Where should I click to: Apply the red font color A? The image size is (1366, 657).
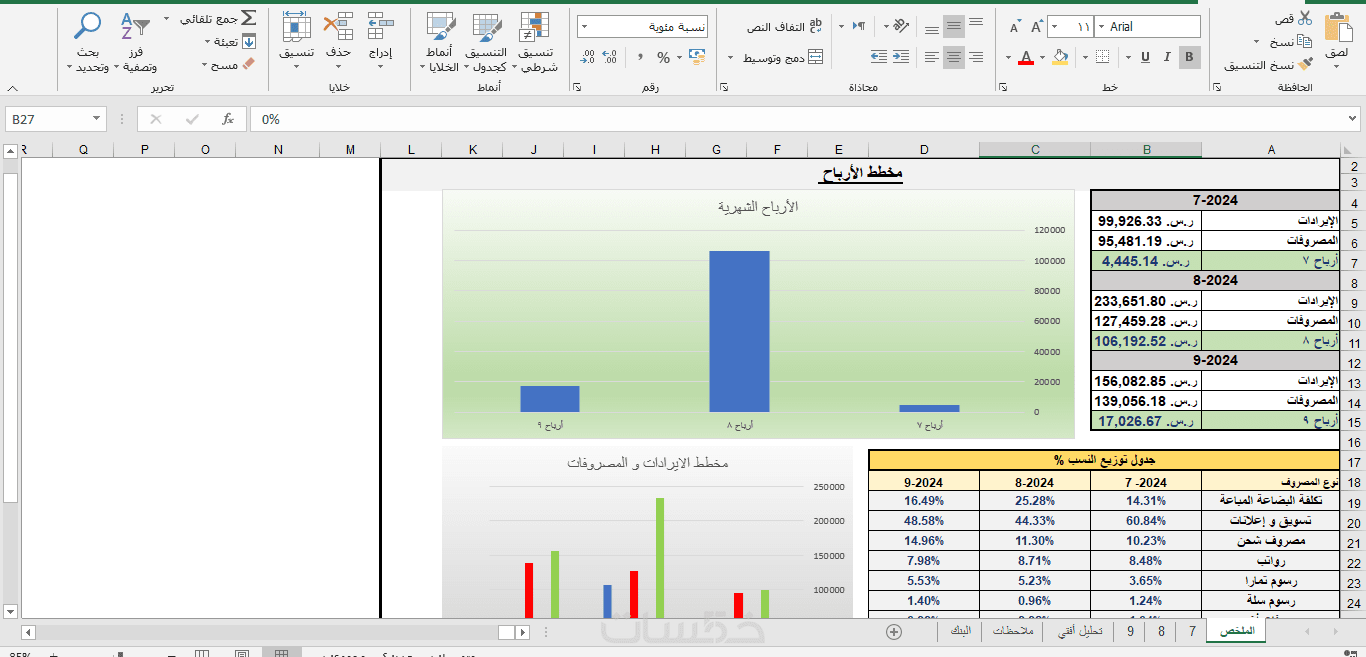tap(1025, 57)
